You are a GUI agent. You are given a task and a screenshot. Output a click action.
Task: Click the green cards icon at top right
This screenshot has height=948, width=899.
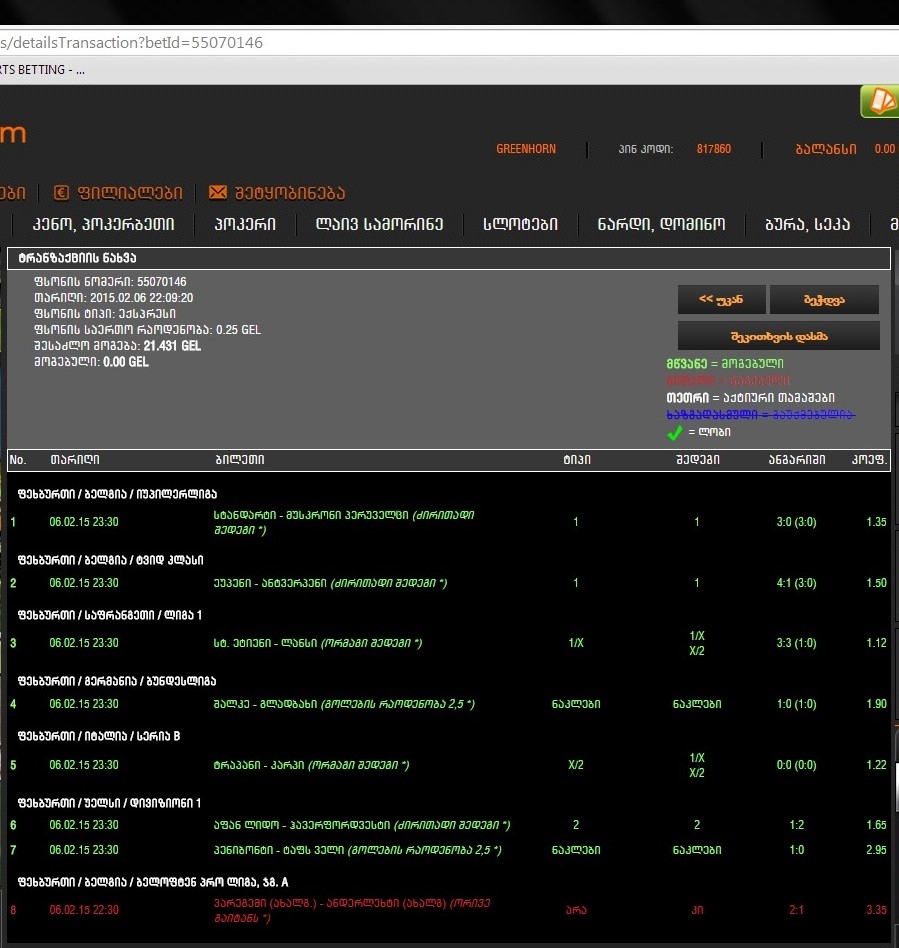point(879,101)
